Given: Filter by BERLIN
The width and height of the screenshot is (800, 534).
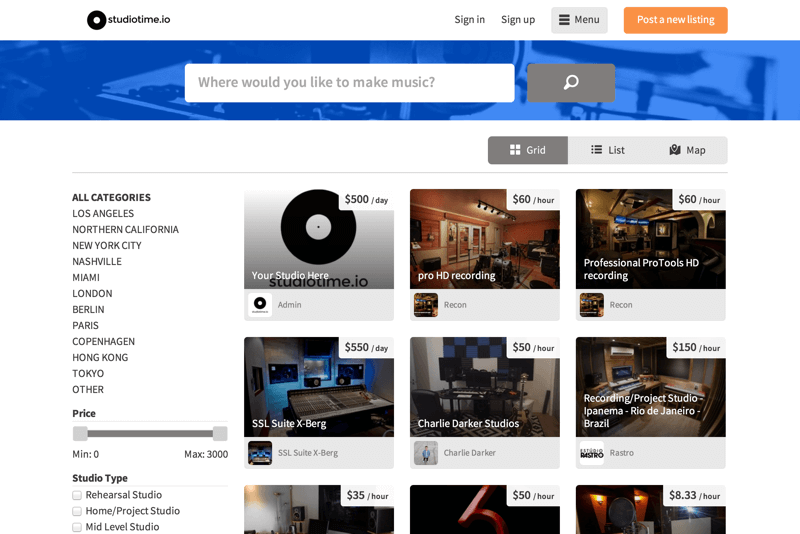Looking at the screenshot, I should 88,309.
